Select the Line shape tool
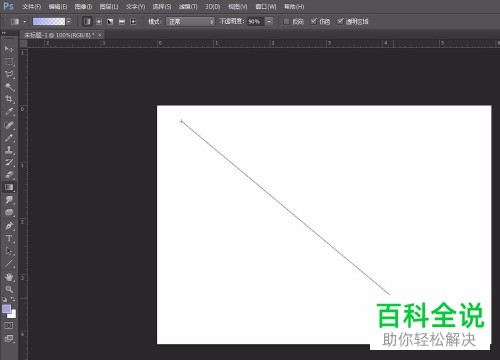 tap(9, 264)
